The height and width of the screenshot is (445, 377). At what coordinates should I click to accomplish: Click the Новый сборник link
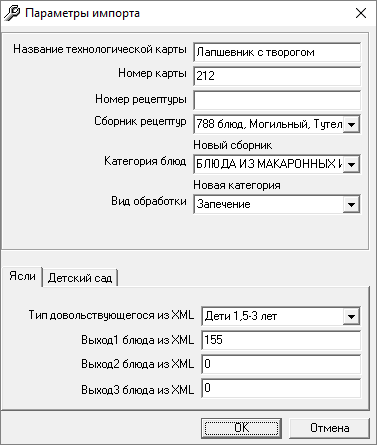pos(233,145)
